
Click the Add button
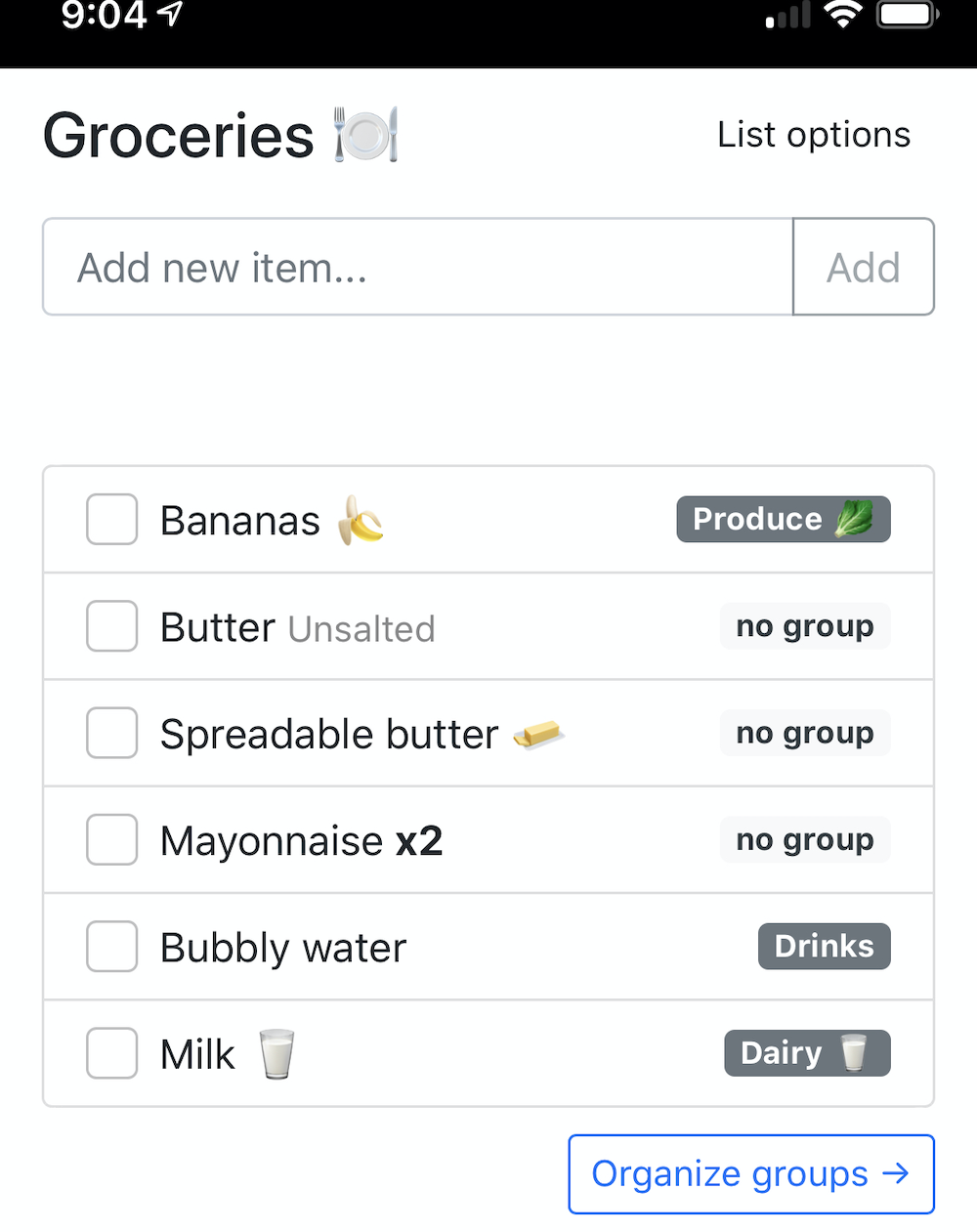(x=864, y=267)
